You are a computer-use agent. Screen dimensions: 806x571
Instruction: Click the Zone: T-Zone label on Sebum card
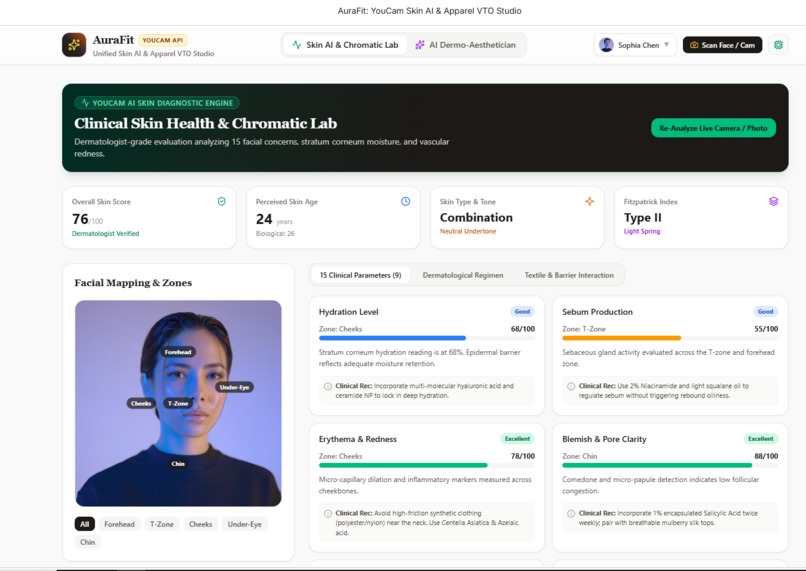(584, 329)
